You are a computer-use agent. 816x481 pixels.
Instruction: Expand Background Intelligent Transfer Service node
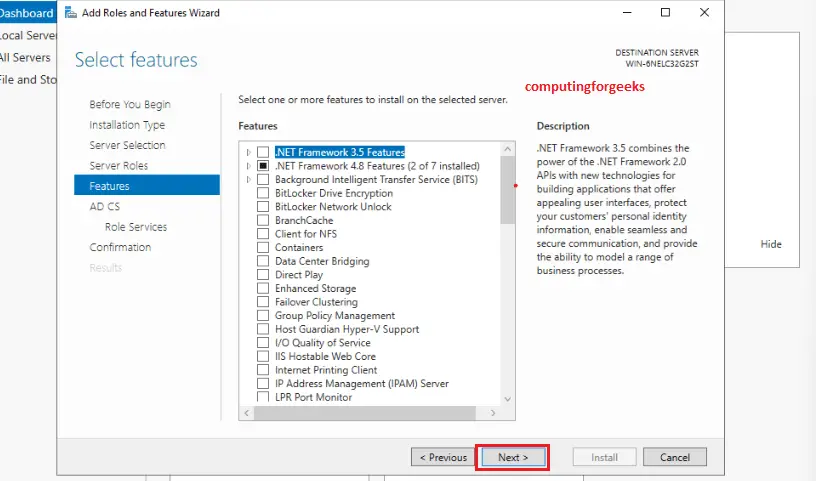(x=248, y=179)
